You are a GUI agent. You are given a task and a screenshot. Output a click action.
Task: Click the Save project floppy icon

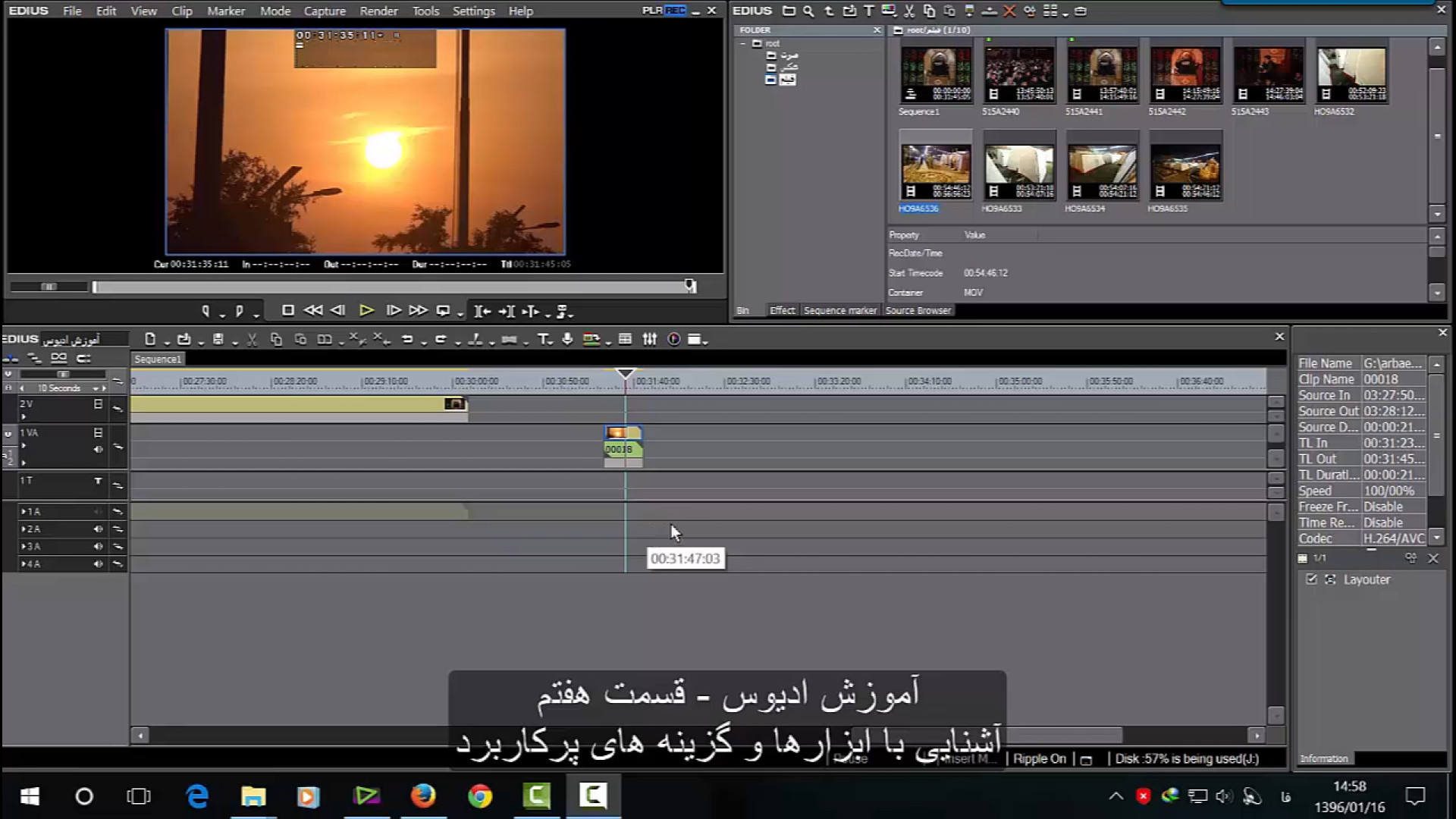(218, 340)
